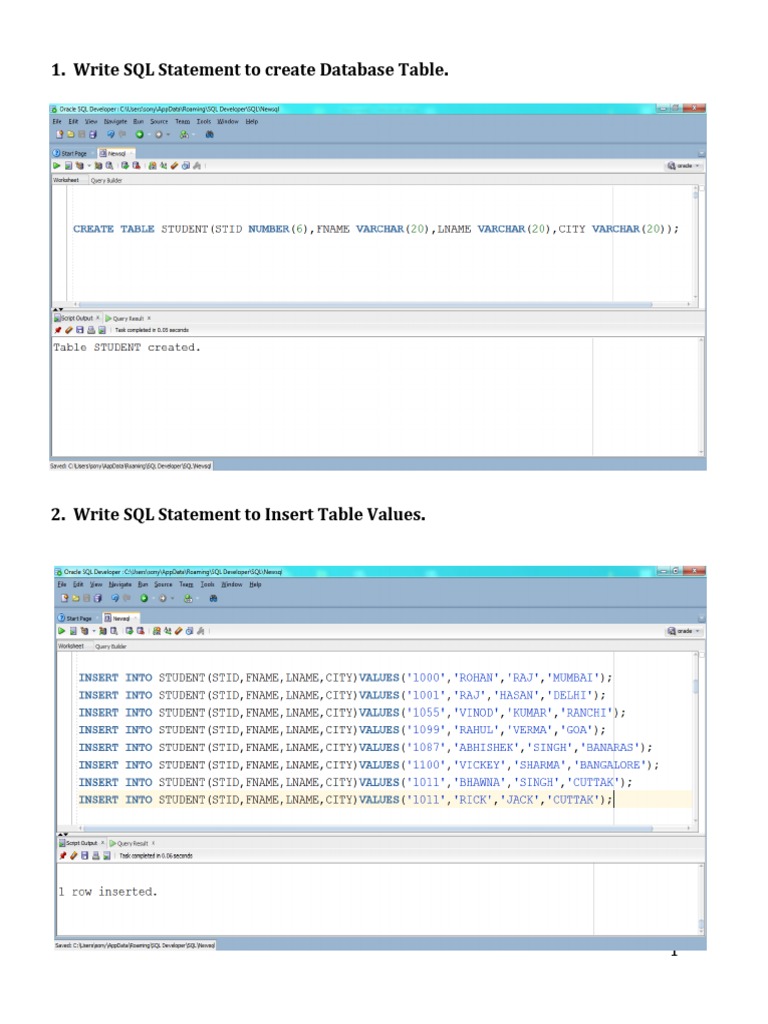Clear output eraser in Table STUDENT created panel
768x1024 pixels.
pos(69,330)
